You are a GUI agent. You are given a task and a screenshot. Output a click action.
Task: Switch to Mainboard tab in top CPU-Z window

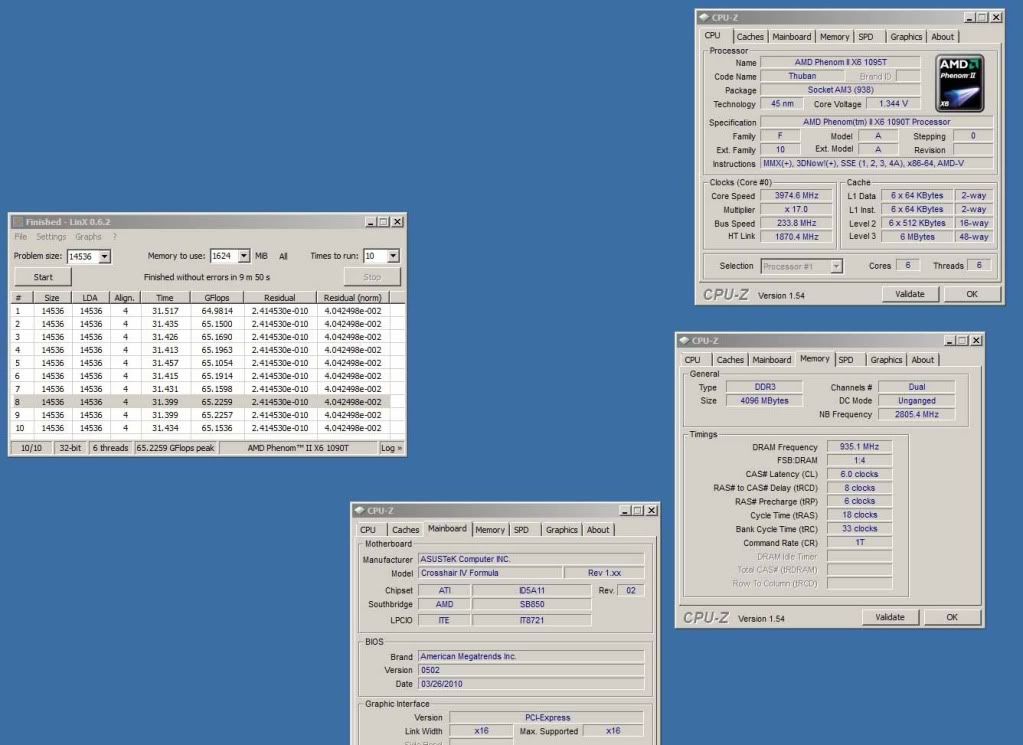point(791,37)
